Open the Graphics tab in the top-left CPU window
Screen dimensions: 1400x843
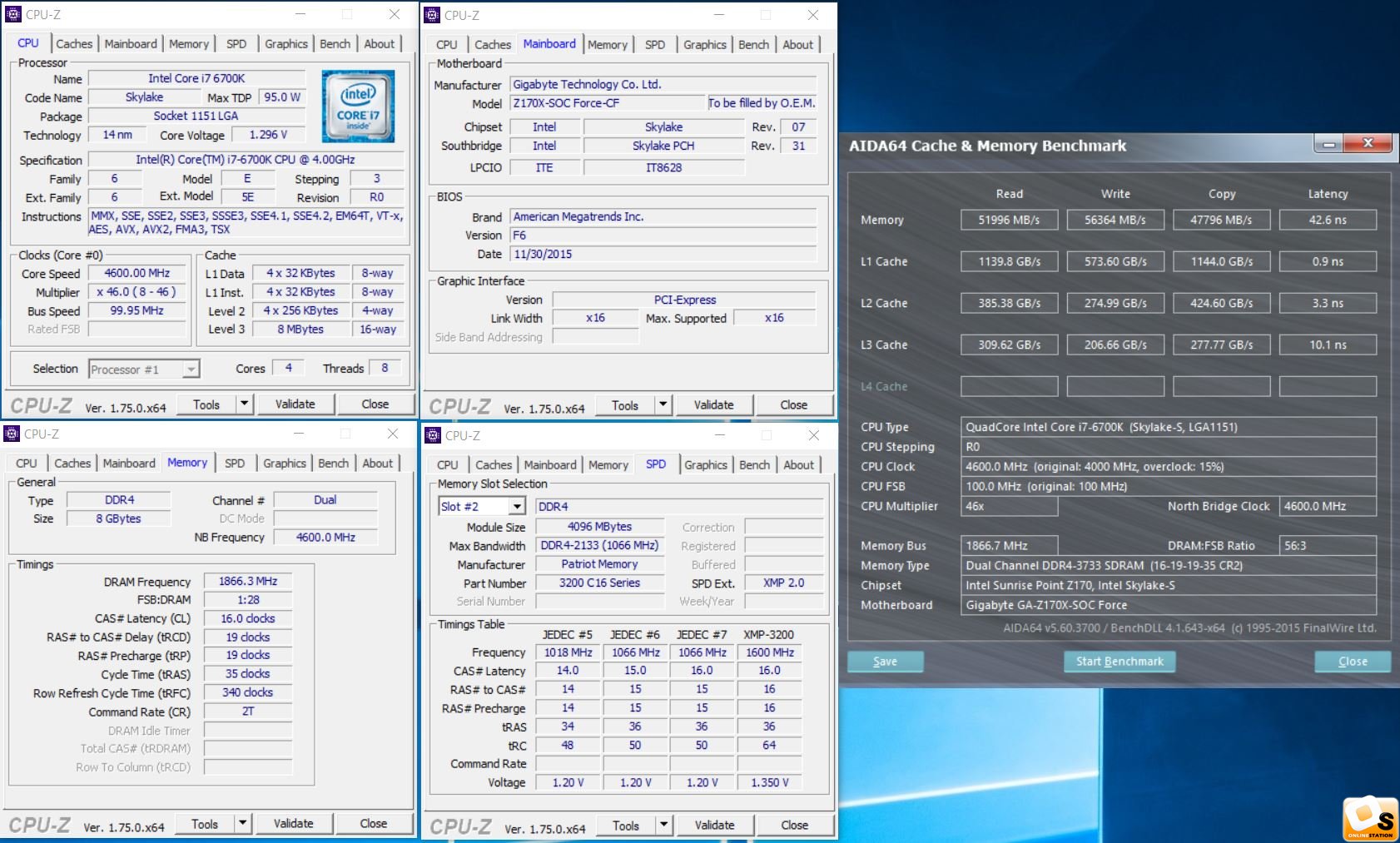coord(286,44)
